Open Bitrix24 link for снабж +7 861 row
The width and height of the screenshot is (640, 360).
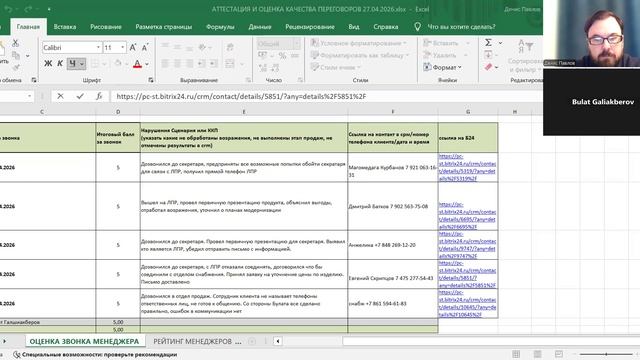click(467, 303)
